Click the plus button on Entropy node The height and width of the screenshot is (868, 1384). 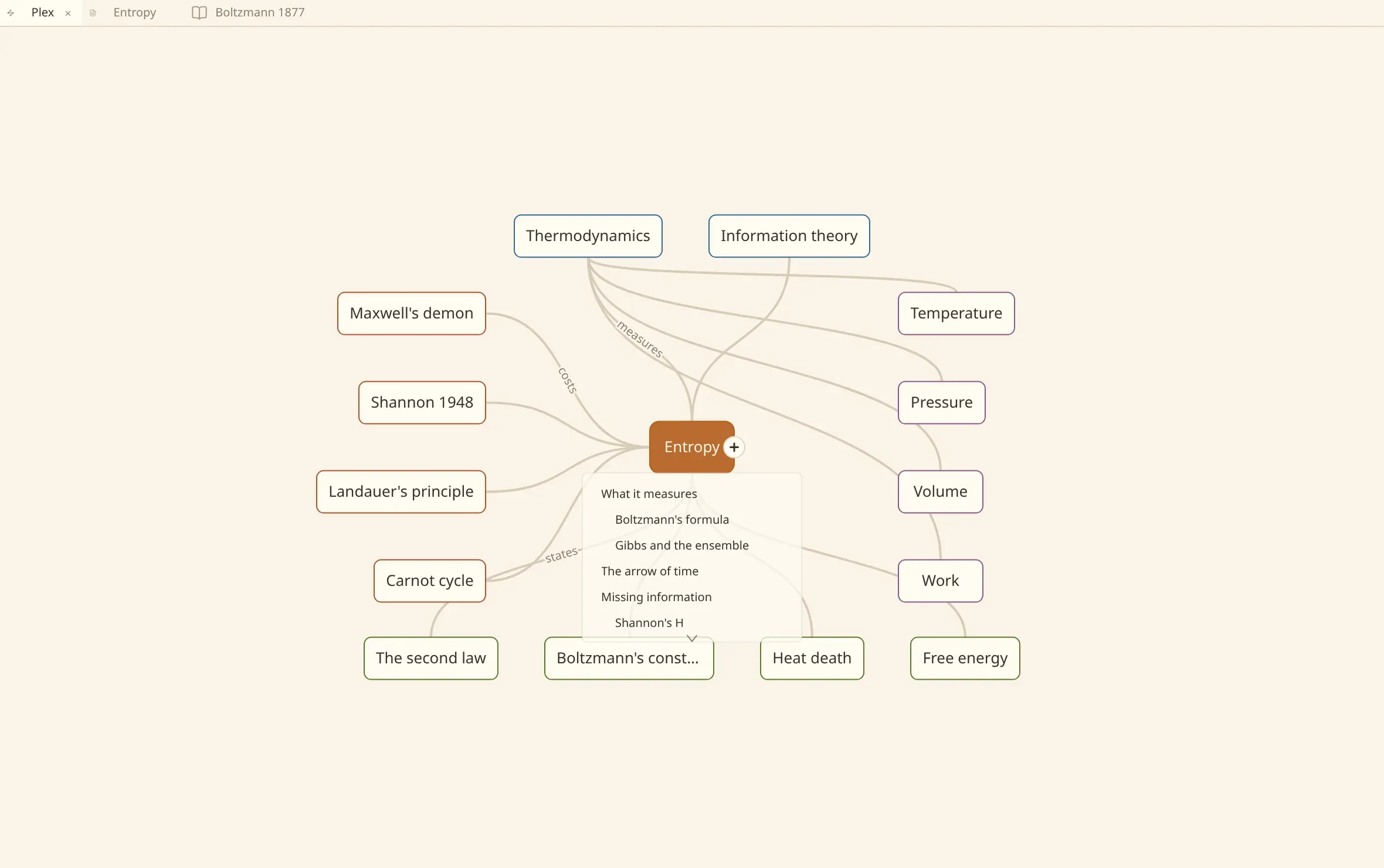point(734,447)
